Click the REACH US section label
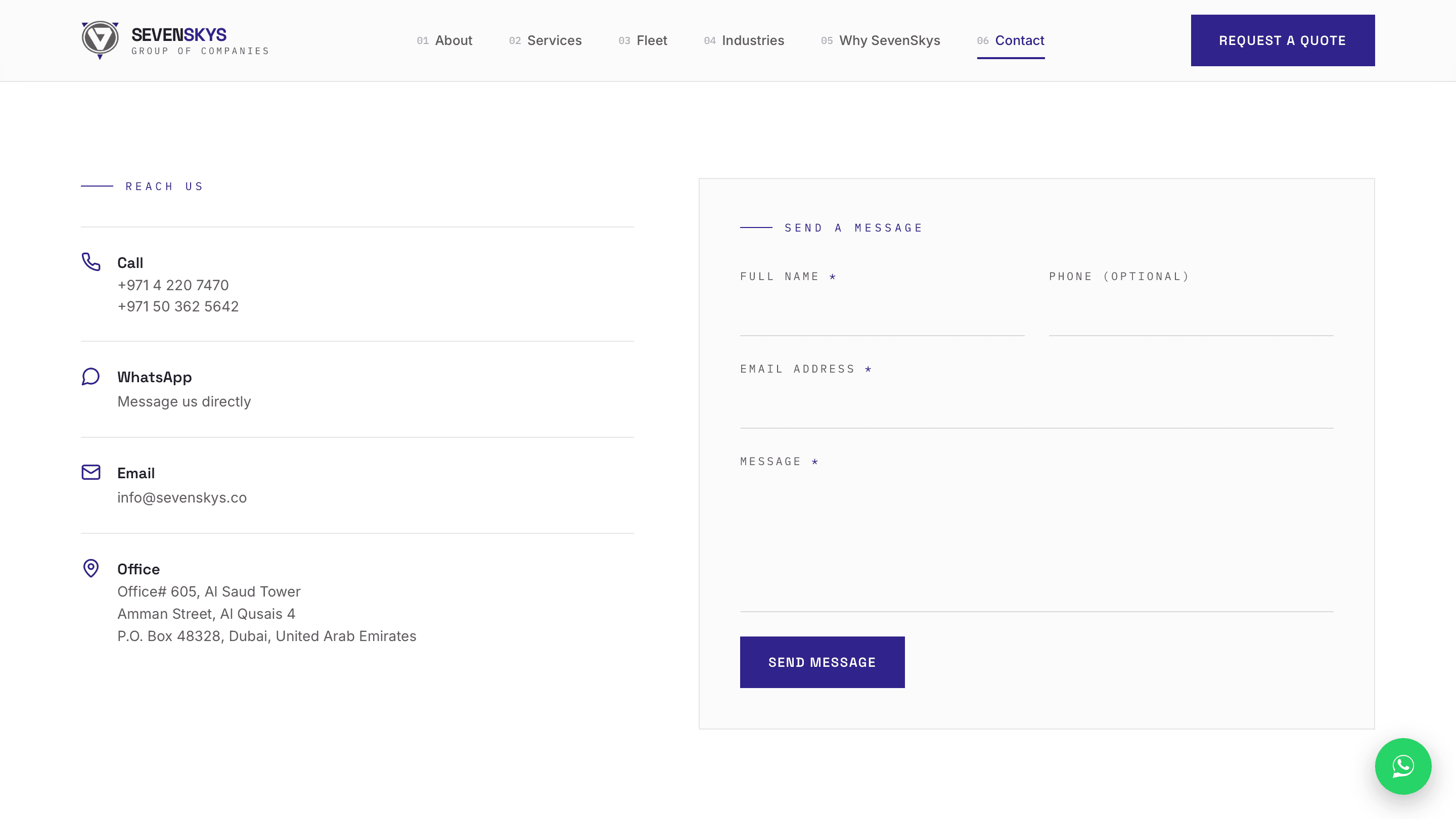The image size is (1456, 819). point(164,186)
